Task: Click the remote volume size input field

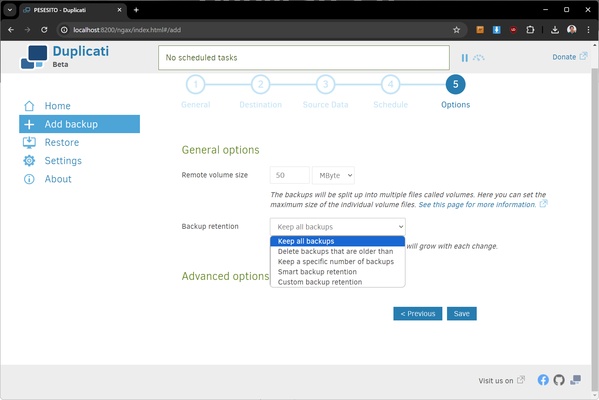Action: [290, 175]
